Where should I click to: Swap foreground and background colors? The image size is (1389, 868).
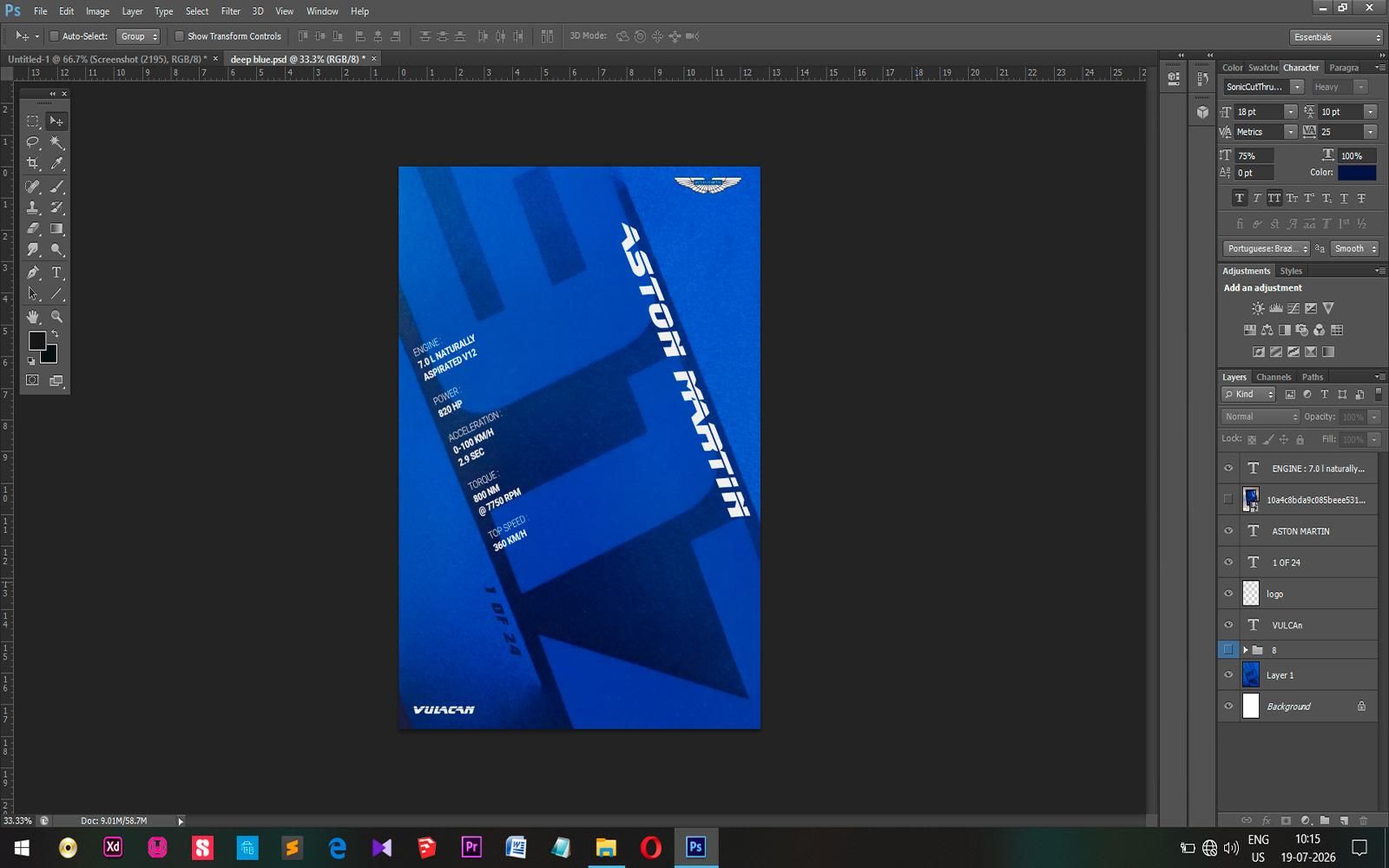[x=55, y=334]
